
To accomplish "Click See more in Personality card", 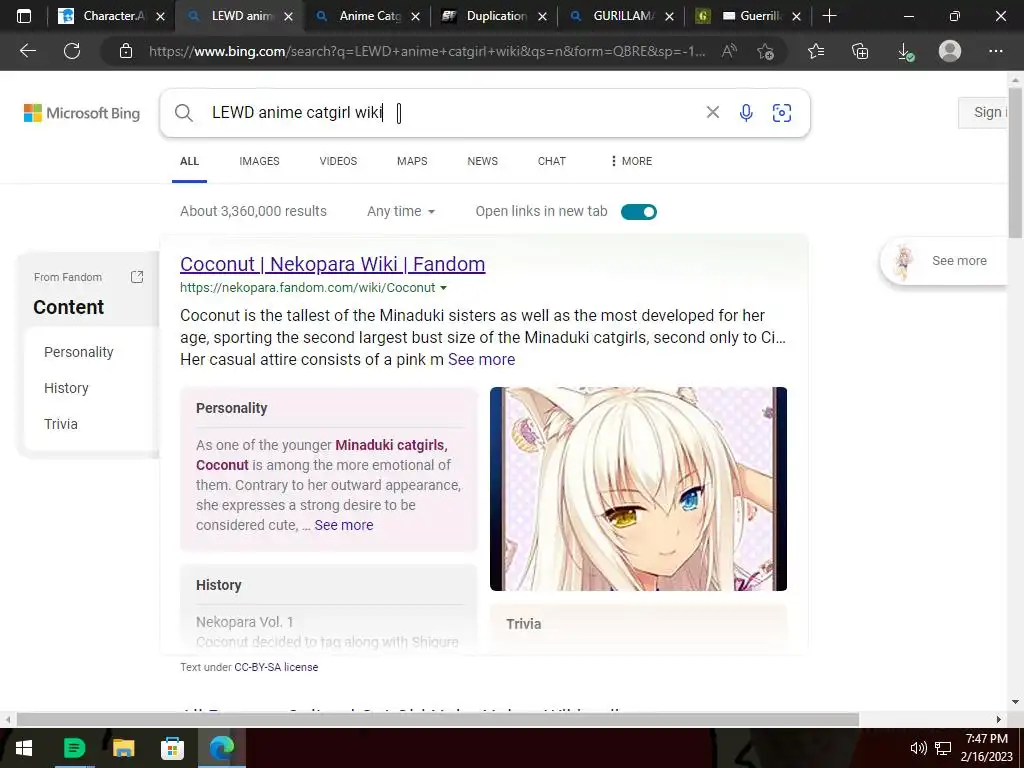I will 344,525.
